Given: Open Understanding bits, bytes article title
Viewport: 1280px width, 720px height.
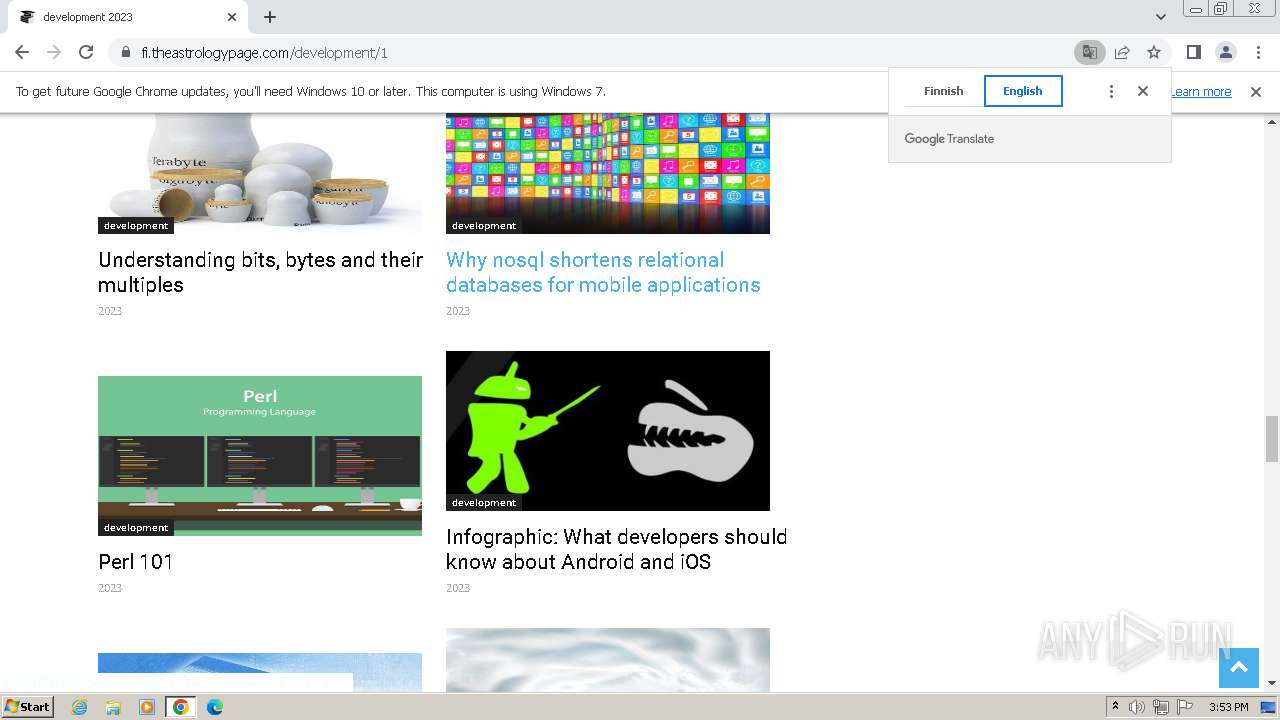Looking at the screenshot, I should [x=260, y=272].
